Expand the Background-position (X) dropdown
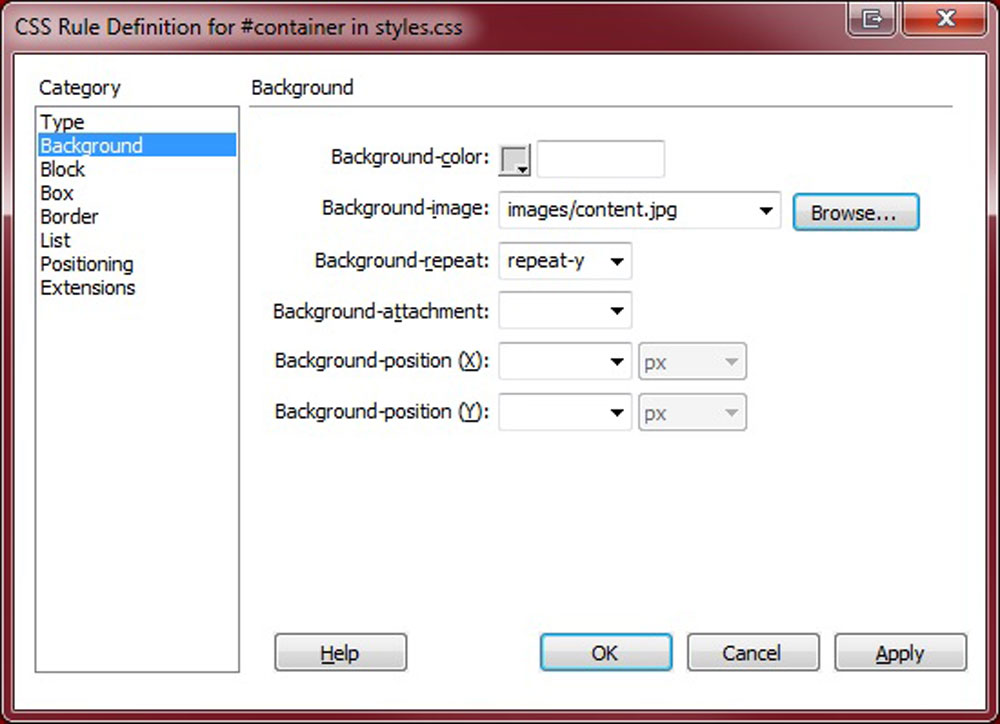This screenshot has width=1000, height=724. click(617, 362)
